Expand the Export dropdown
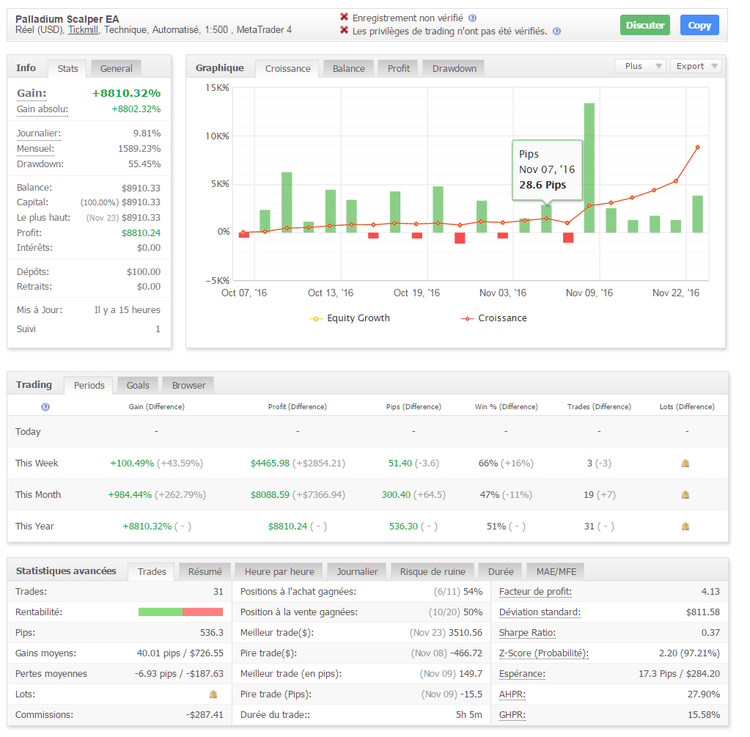This screenshot has height=737, width=750. [x=696, y=66]
